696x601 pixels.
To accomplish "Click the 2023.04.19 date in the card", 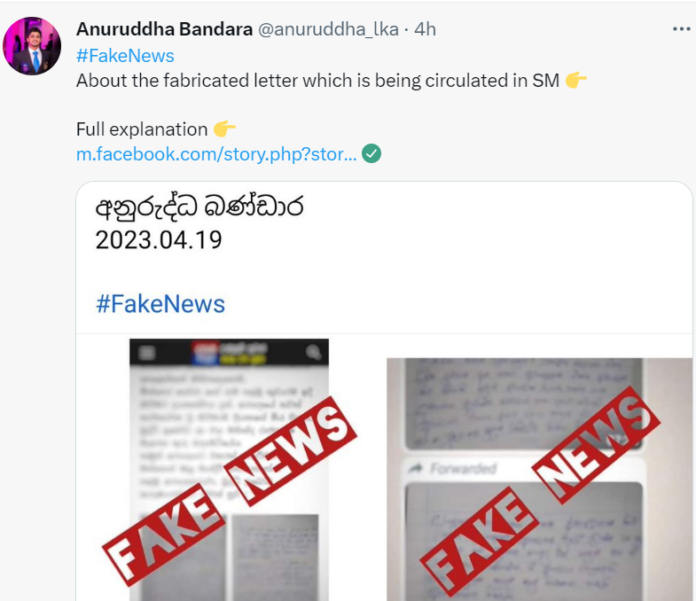I will click(158, 240).
